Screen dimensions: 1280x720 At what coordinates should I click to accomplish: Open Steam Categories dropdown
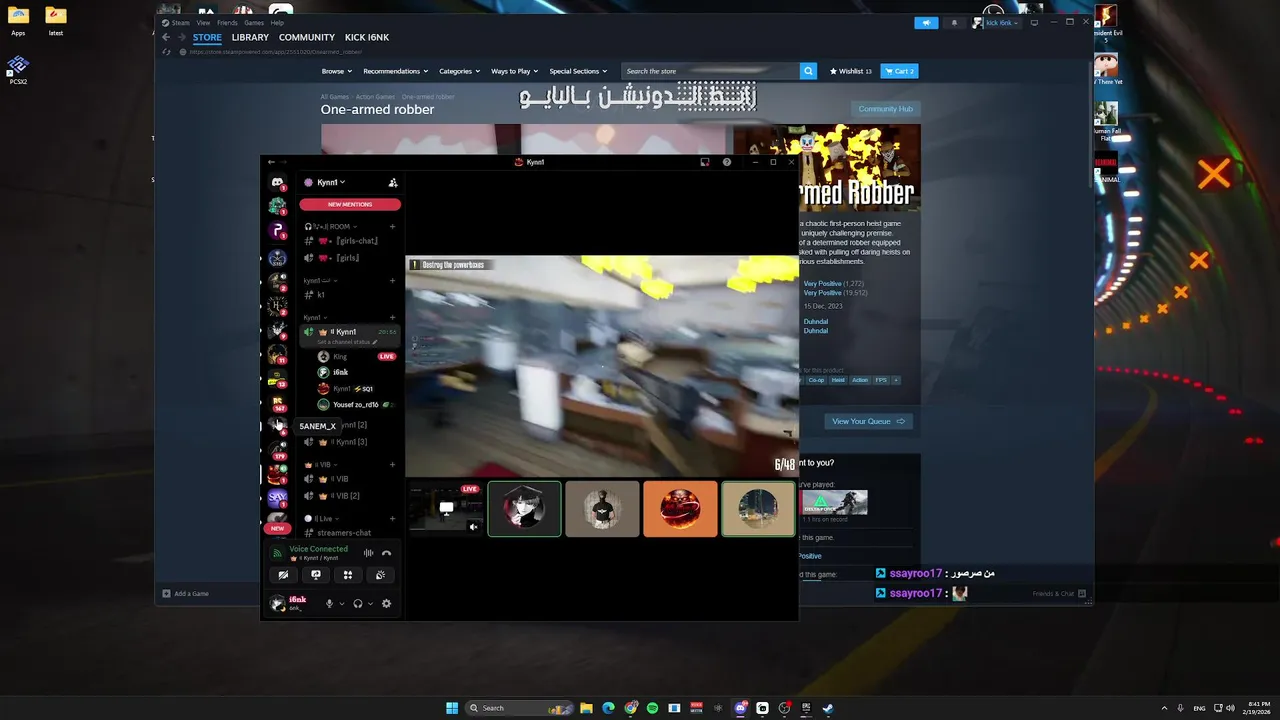[460, 71]
